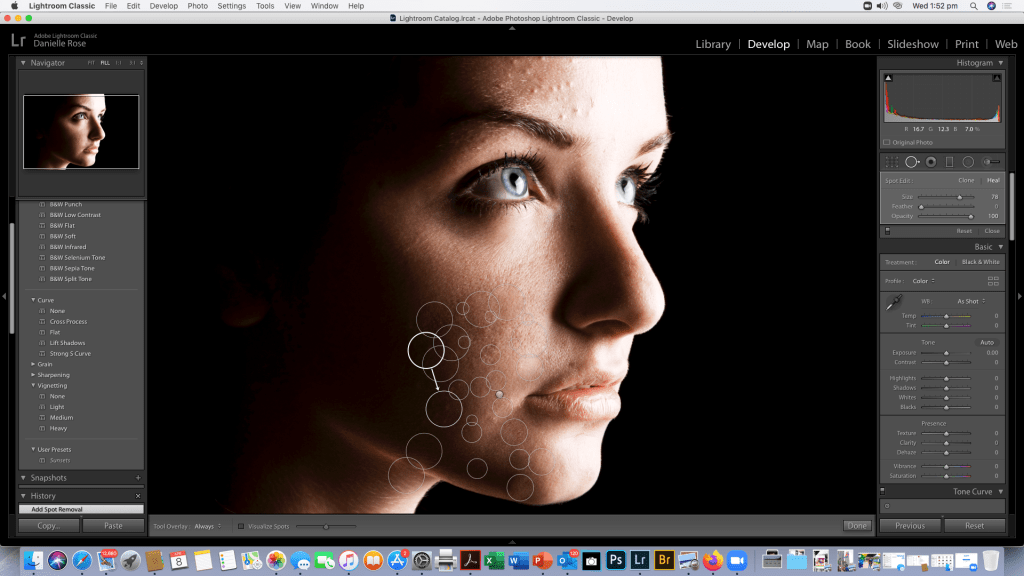The height and width of the screenshot is (576, 1024).
Task: Enable the Original Photo checkbox
Action: [x=887, y=142]
